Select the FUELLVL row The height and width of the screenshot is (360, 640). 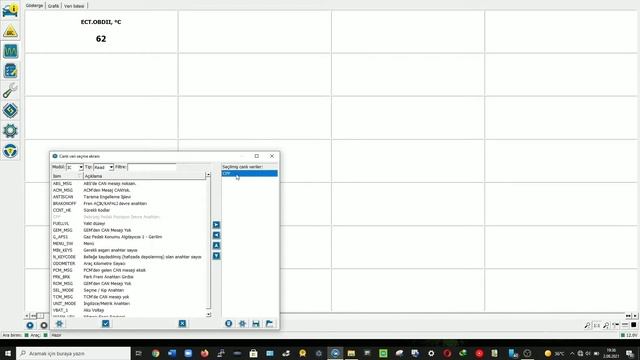tap(129, 224)
